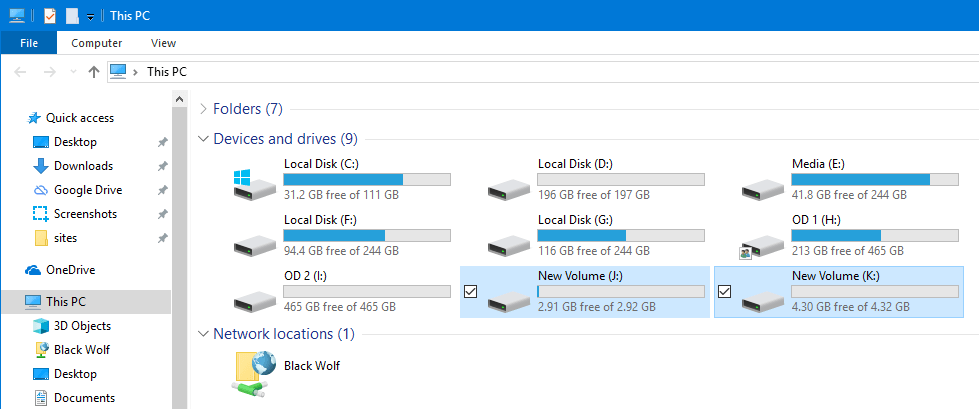Click the Local Disk (C:) usage bar

pyautogui.click(x=367, y=179)
